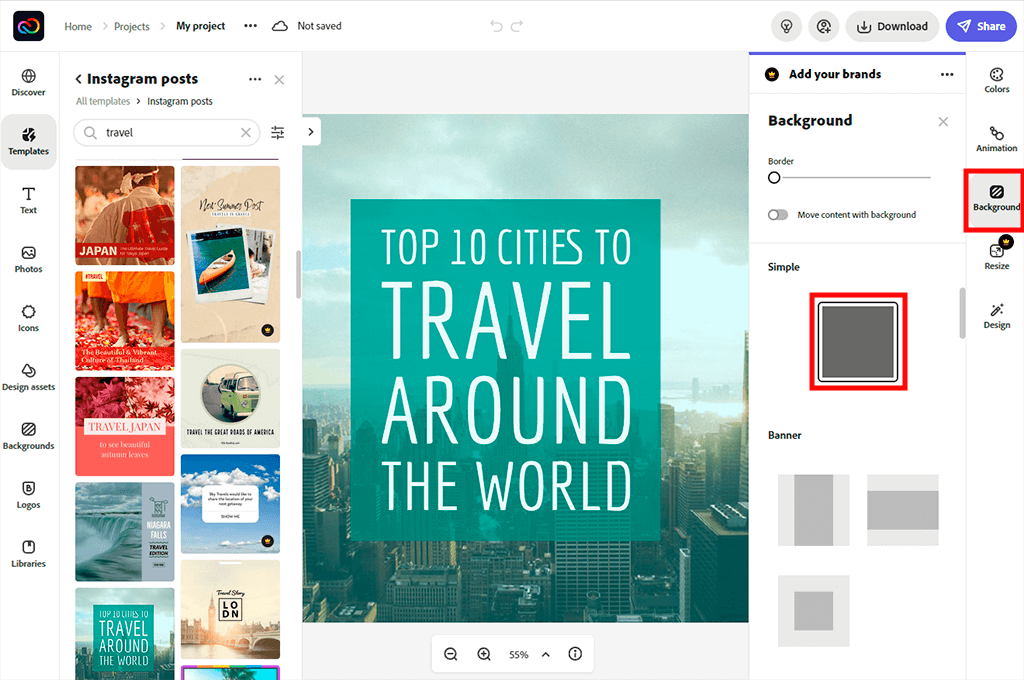Open the Photos panel
The height and width of the screenshot is (680, 1024).
(x=28, y=259)
